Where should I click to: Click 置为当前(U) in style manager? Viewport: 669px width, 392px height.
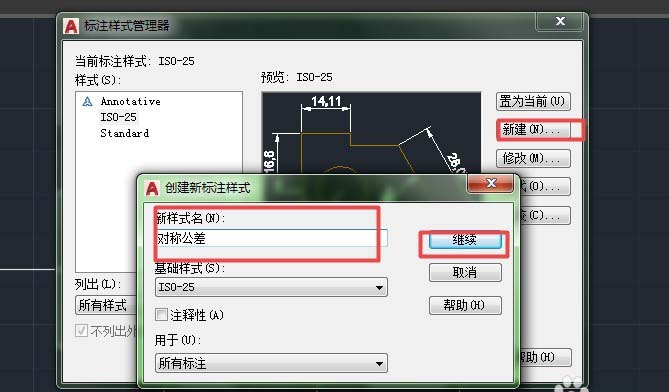(533, 102)
